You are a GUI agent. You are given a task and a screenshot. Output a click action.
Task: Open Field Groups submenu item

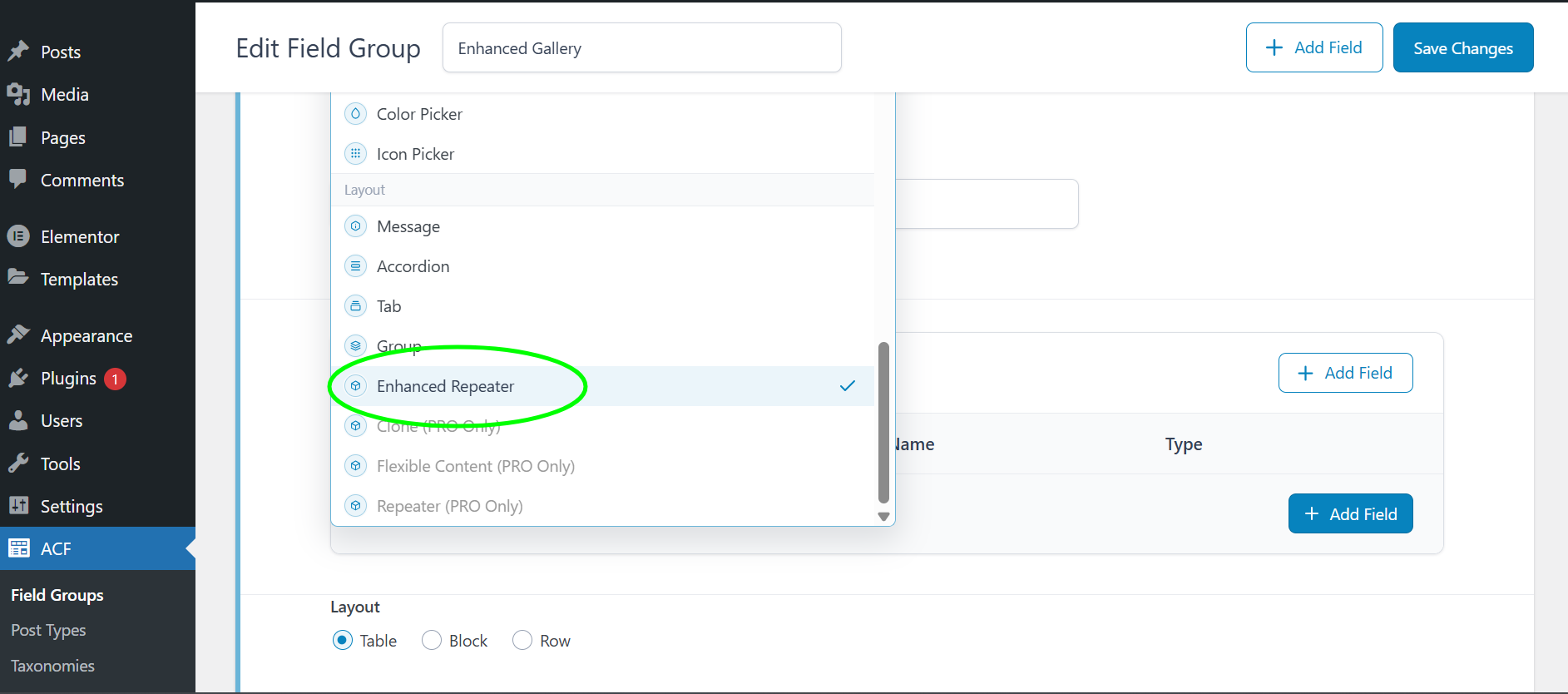pyautogui.click(x=57, y=595)
